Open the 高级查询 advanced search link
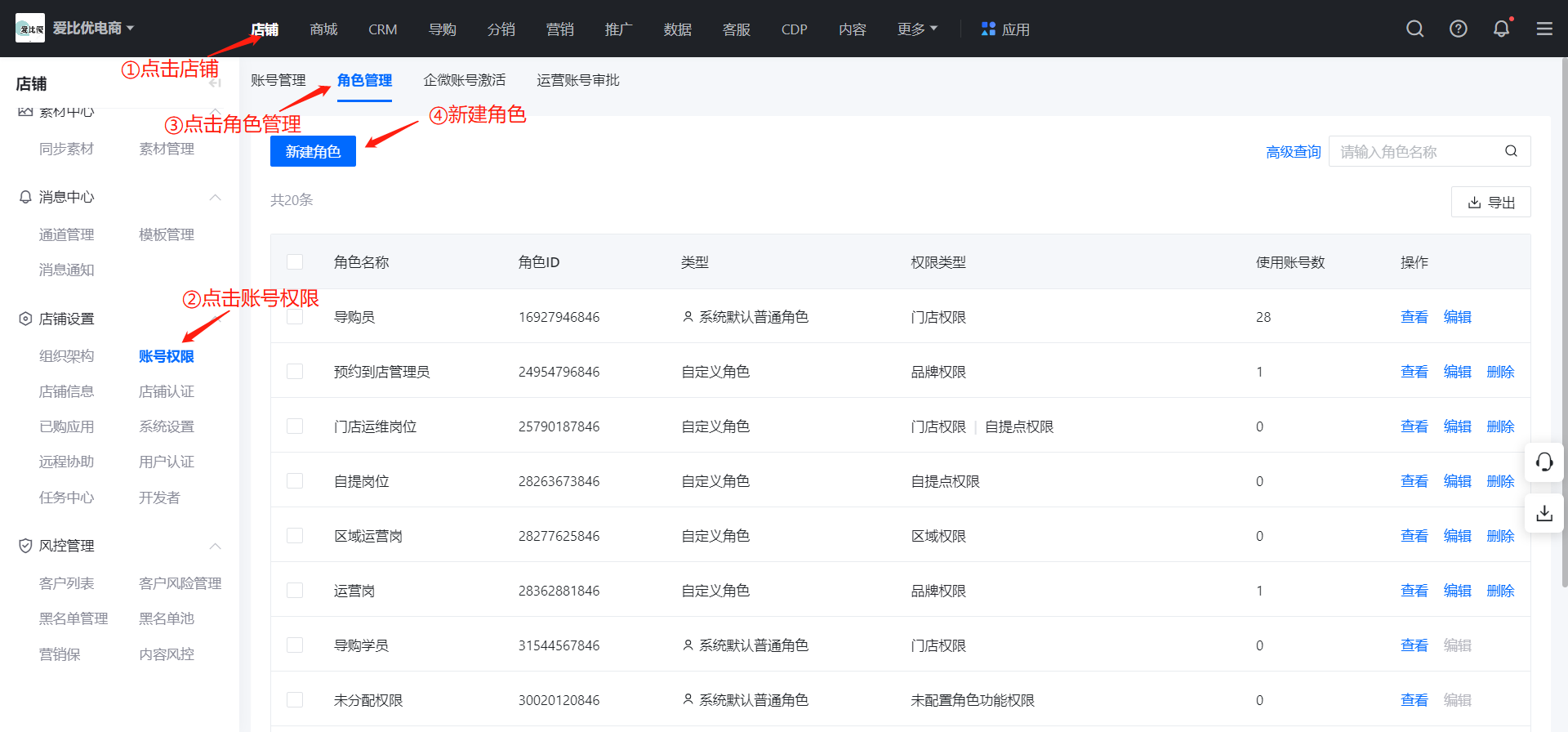1568x732 pixels. point(1293,152)
